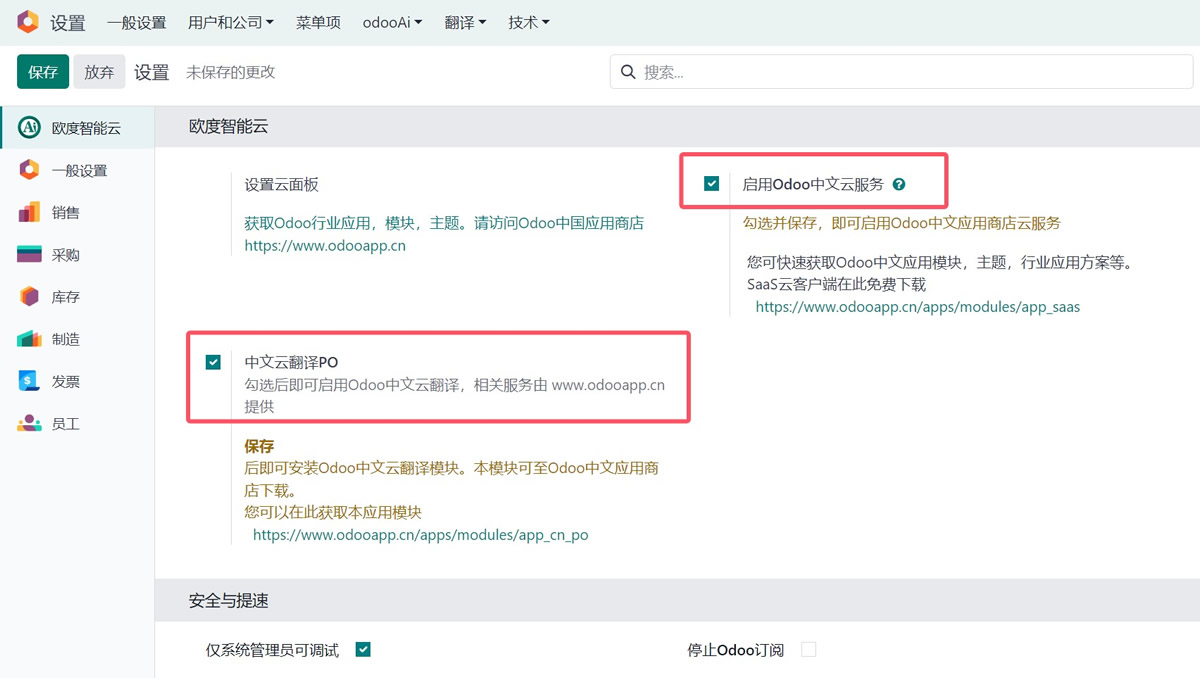
Task: Toggle the 中文云翻译PO checkbox
Action: click(x=213, y=362)
